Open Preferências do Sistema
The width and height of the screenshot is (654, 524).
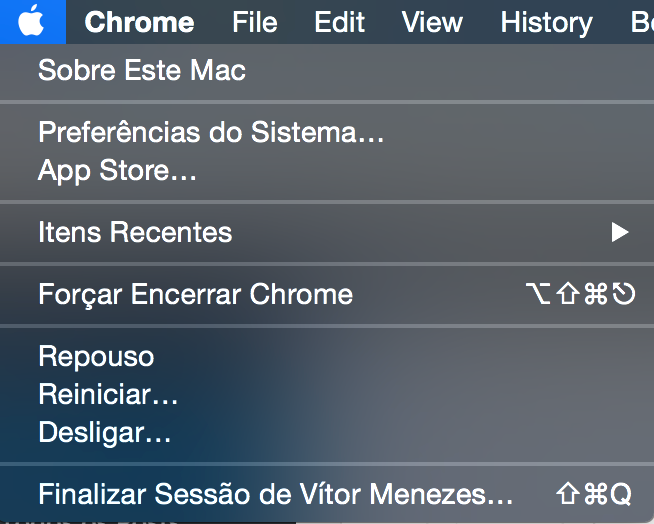point(211,132)
